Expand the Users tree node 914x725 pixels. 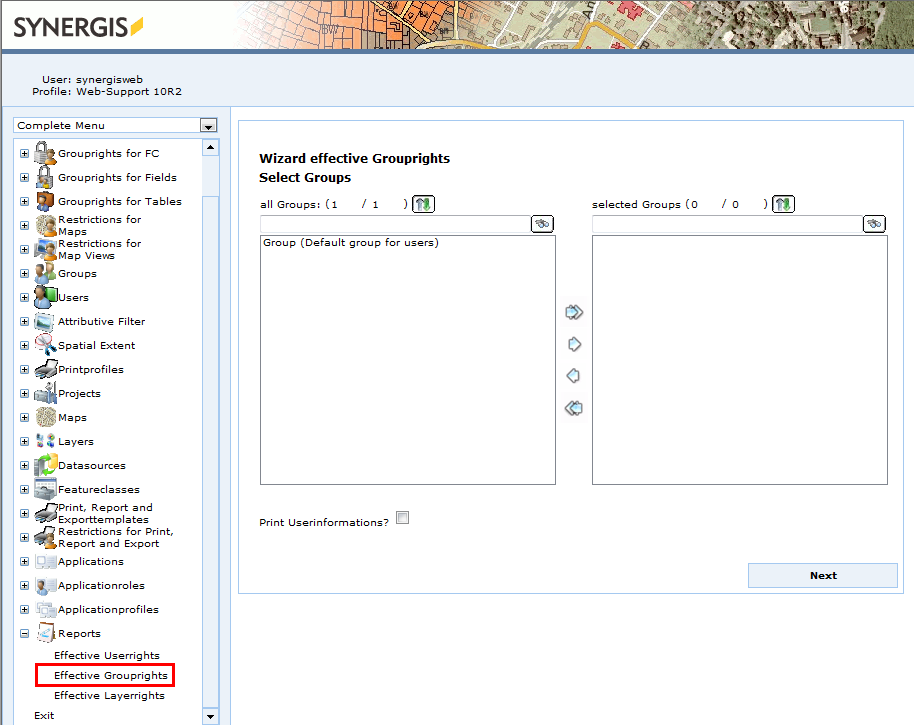pos(23,297)
